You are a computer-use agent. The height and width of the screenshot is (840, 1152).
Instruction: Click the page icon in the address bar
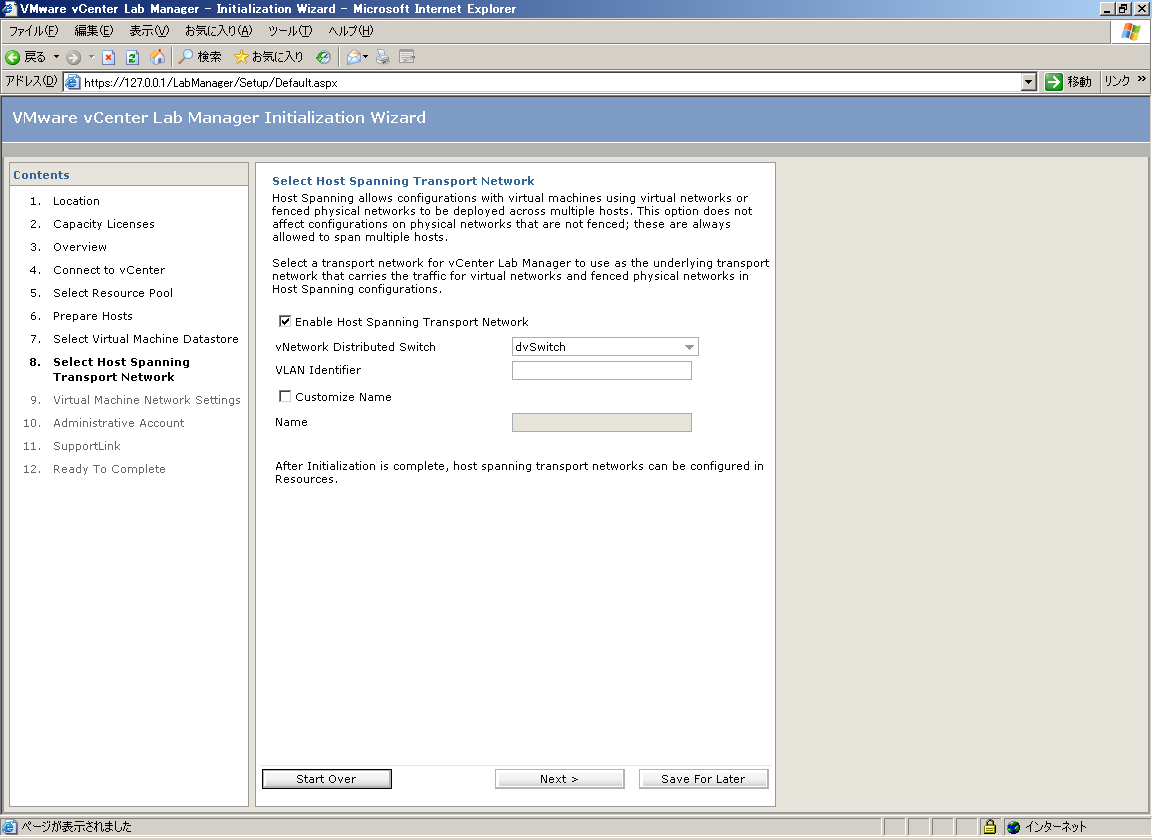pyautogui.click(x=72, y=82)
